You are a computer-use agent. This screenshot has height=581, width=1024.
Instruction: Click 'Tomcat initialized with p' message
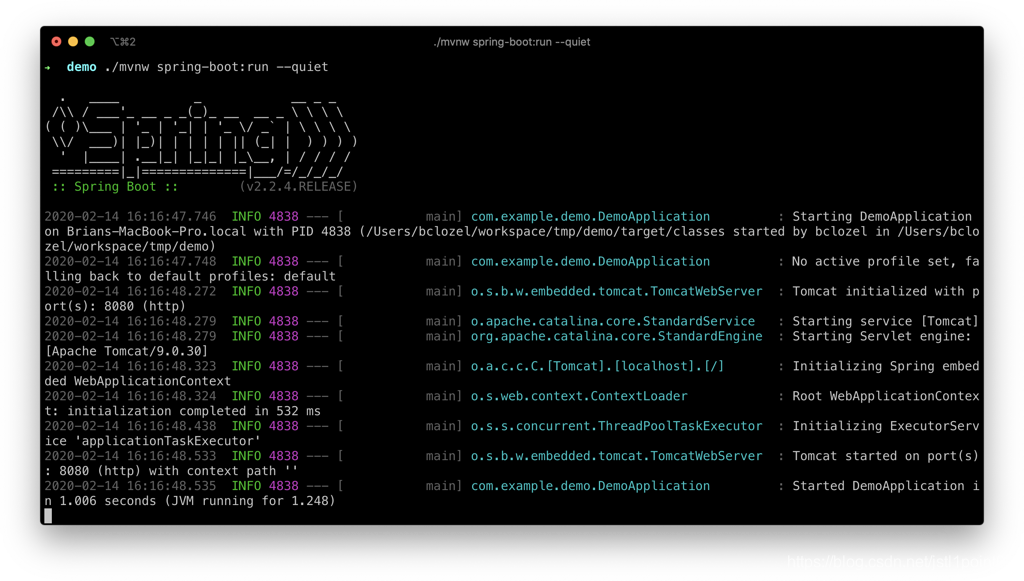click(886, 292)
